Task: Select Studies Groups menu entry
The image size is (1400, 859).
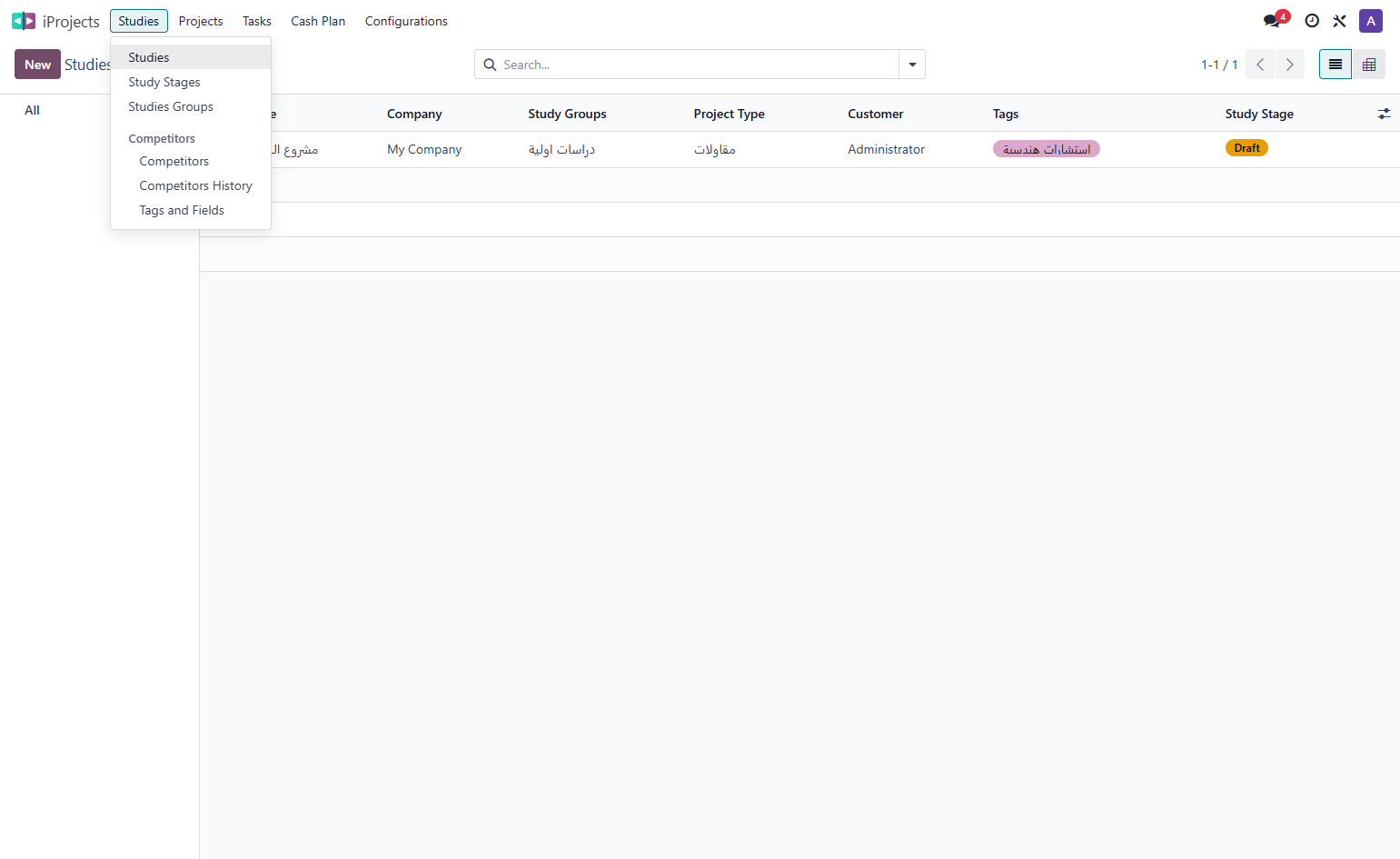Action: tap(191, 106)
